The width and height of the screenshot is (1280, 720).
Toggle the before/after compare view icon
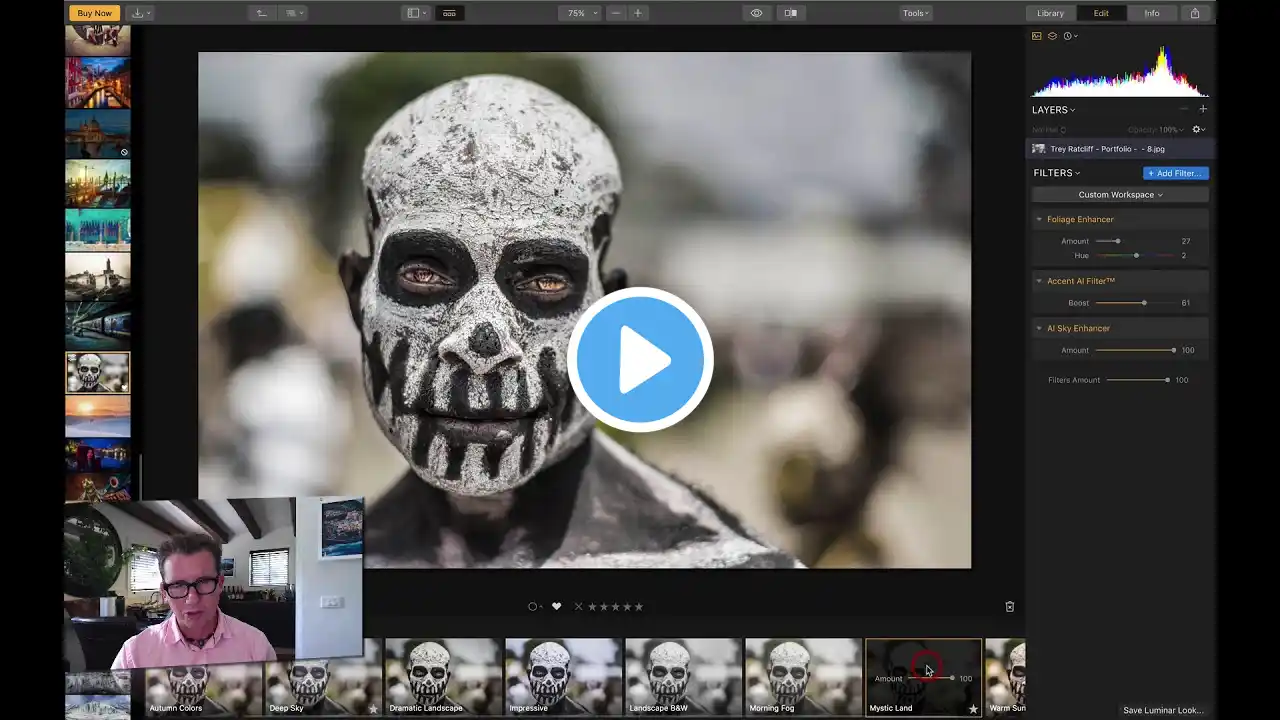point(790,13)
